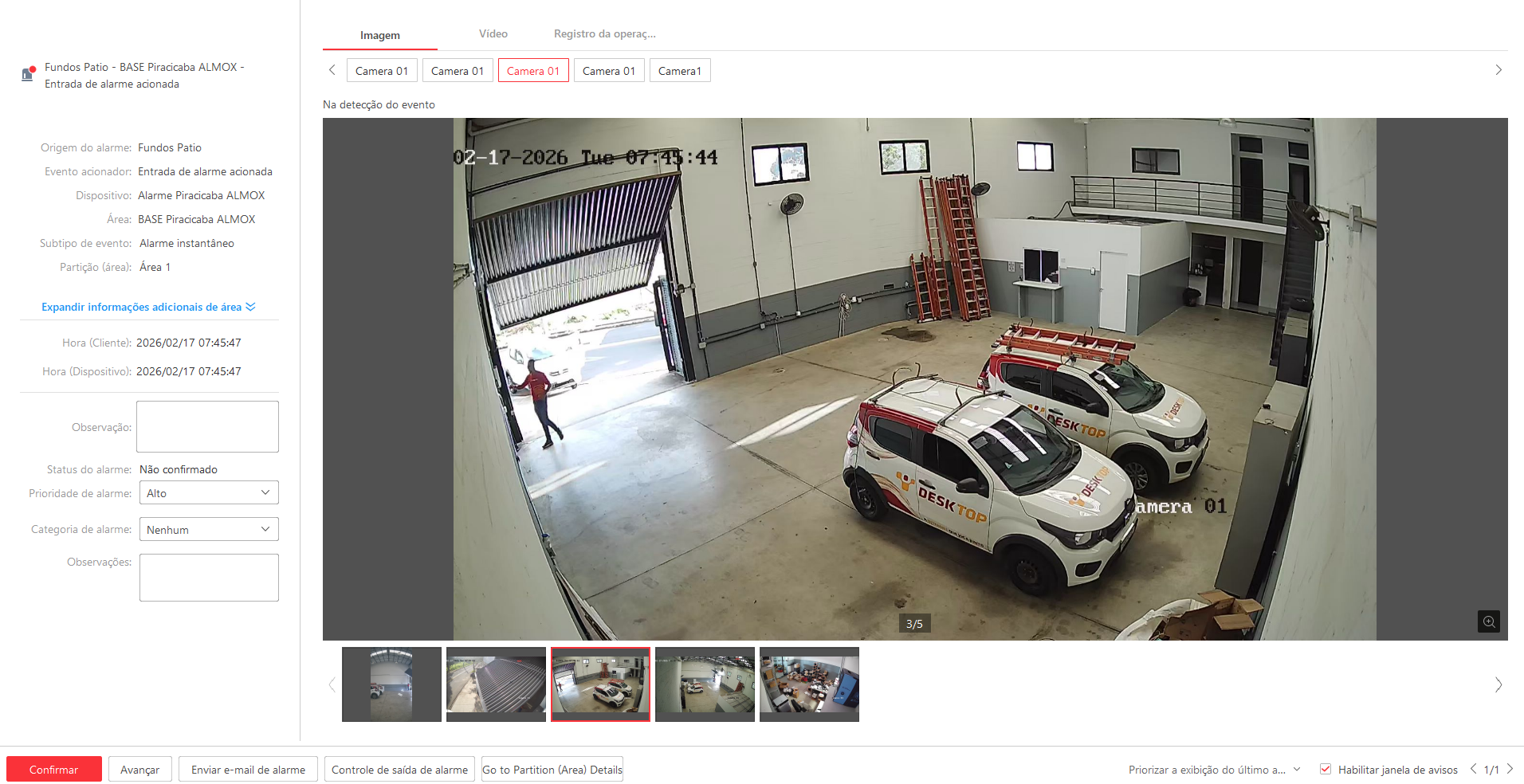The width and height of the screenshot is (1524, 784).
Task: Expand informações adicionais de área
Action: [x=148, y=307]
